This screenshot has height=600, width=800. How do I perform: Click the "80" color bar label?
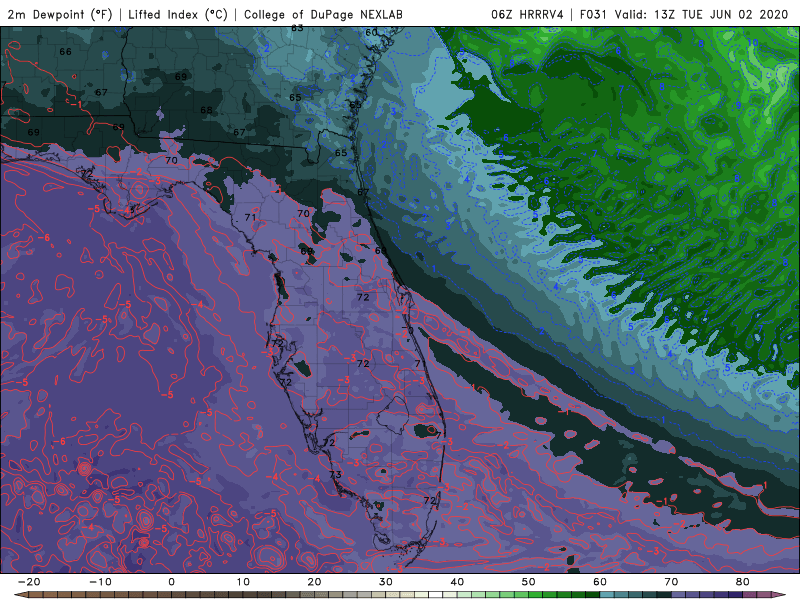pos(743,582)
